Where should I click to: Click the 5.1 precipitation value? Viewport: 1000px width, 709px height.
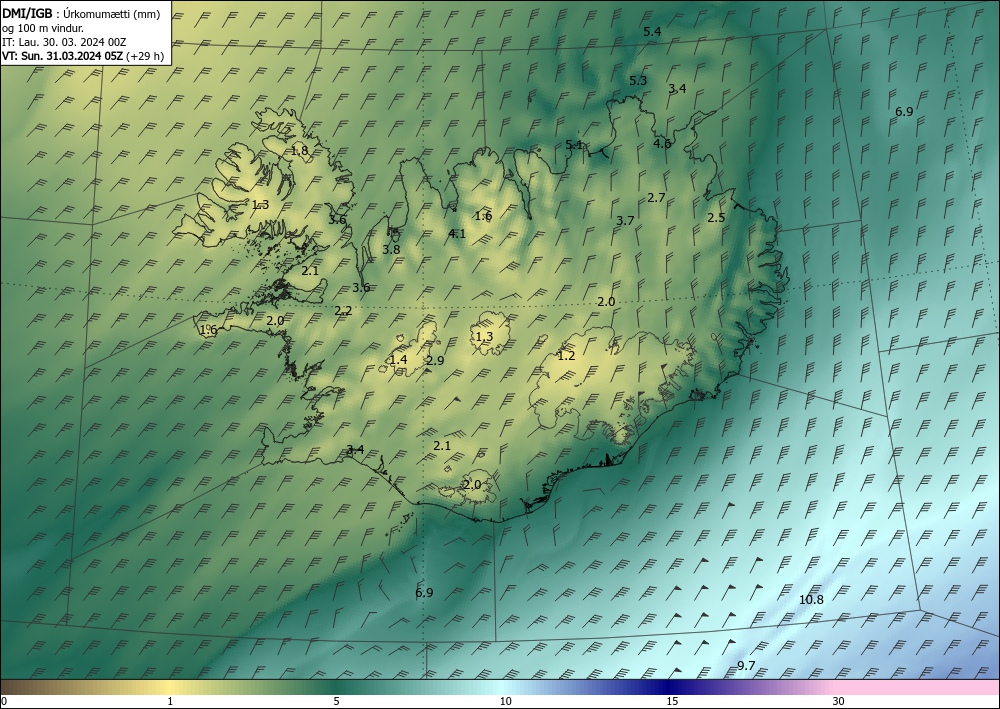575,145
